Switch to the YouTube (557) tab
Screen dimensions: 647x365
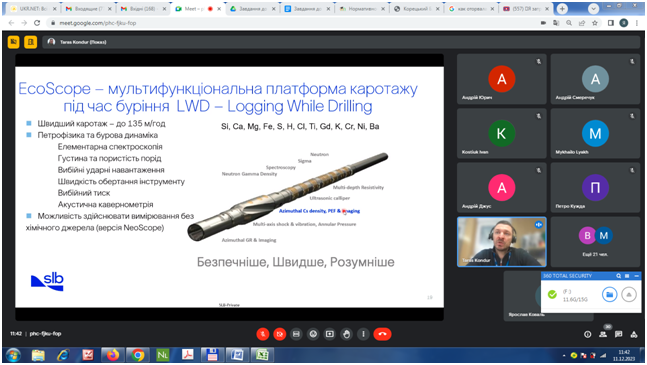coord(526,9)
